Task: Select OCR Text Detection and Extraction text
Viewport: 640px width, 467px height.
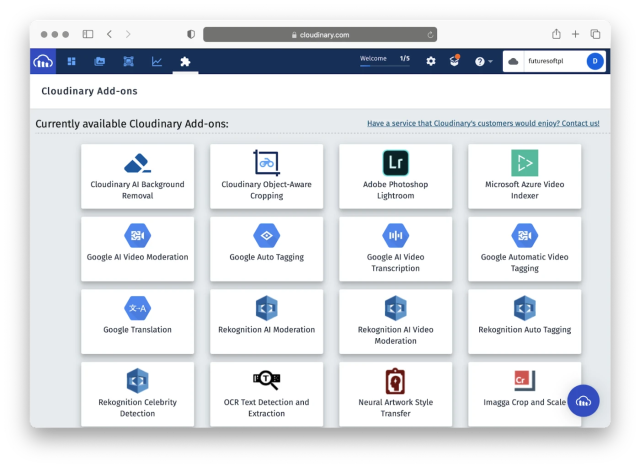Action: [x=267, y=408]
